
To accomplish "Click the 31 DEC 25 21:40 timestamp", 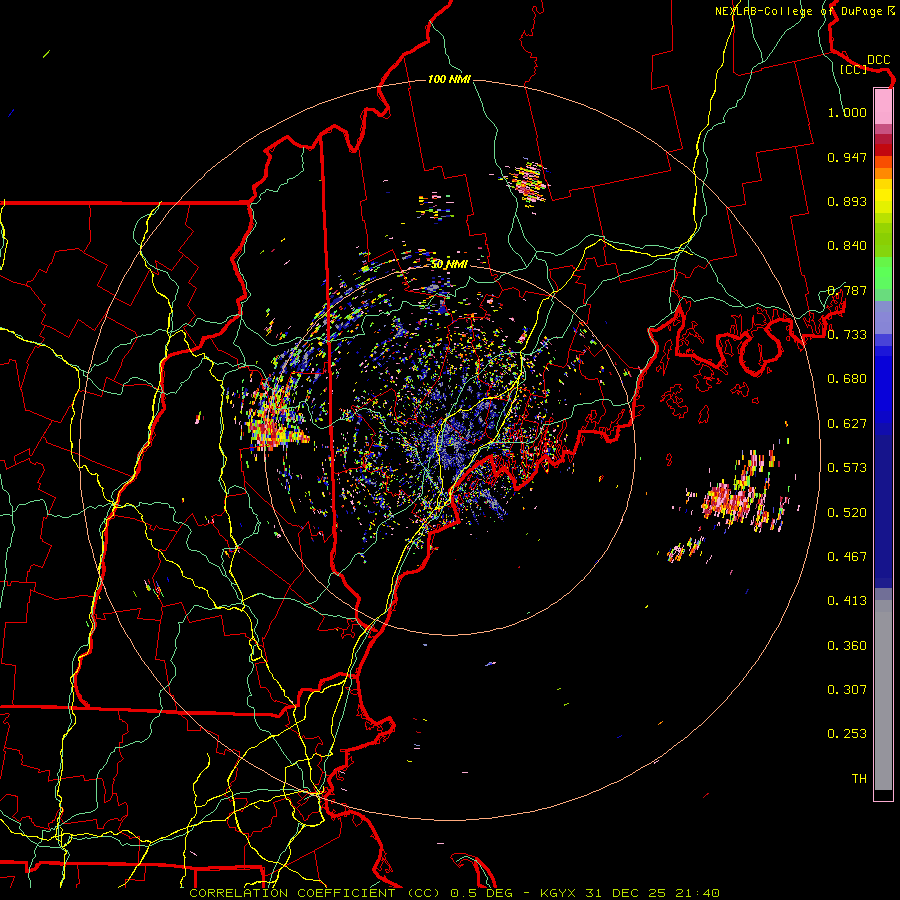I will (652, 893).
